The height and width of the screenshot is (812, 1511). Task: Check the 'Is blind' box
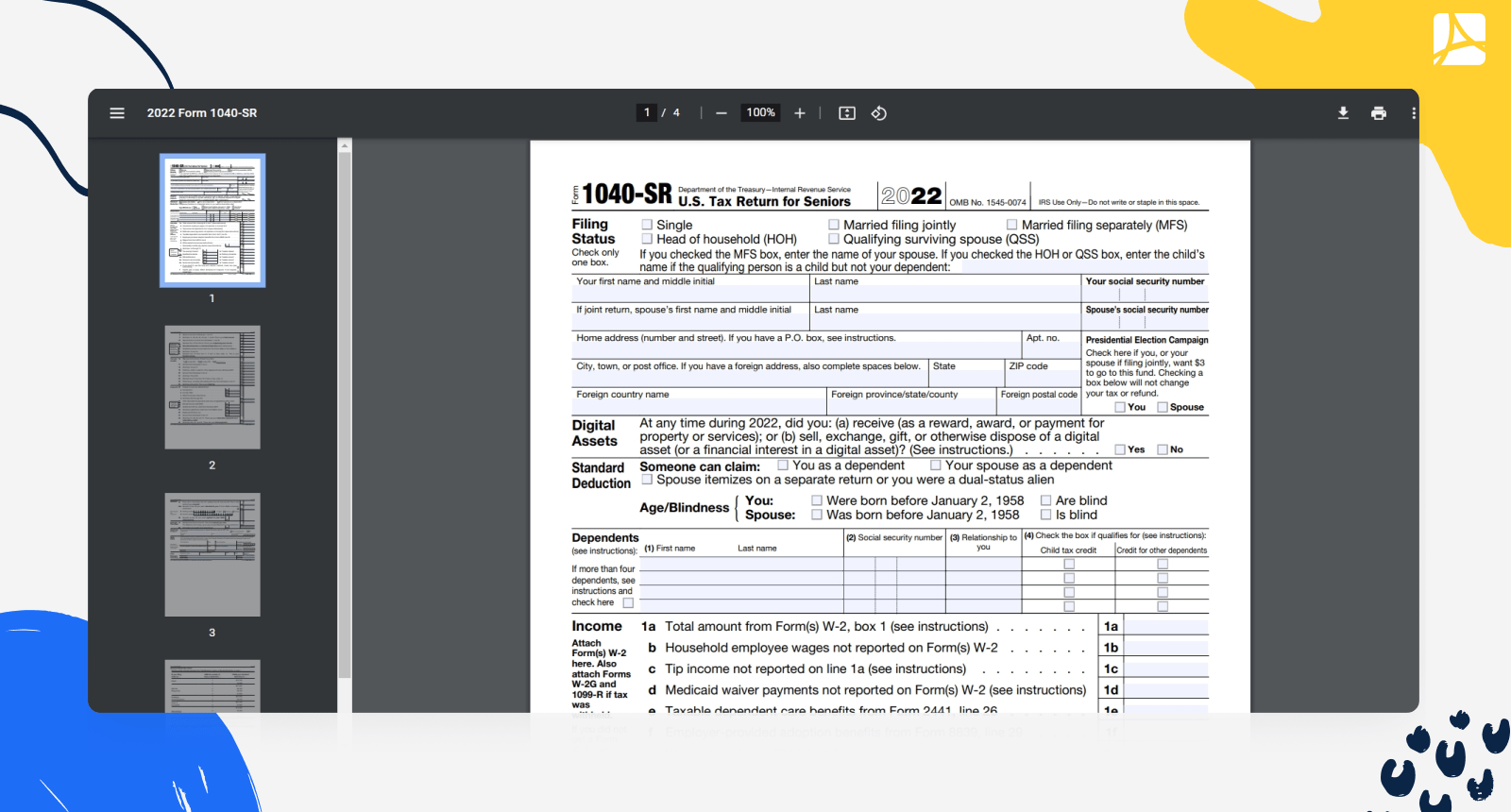(1045, 515)
